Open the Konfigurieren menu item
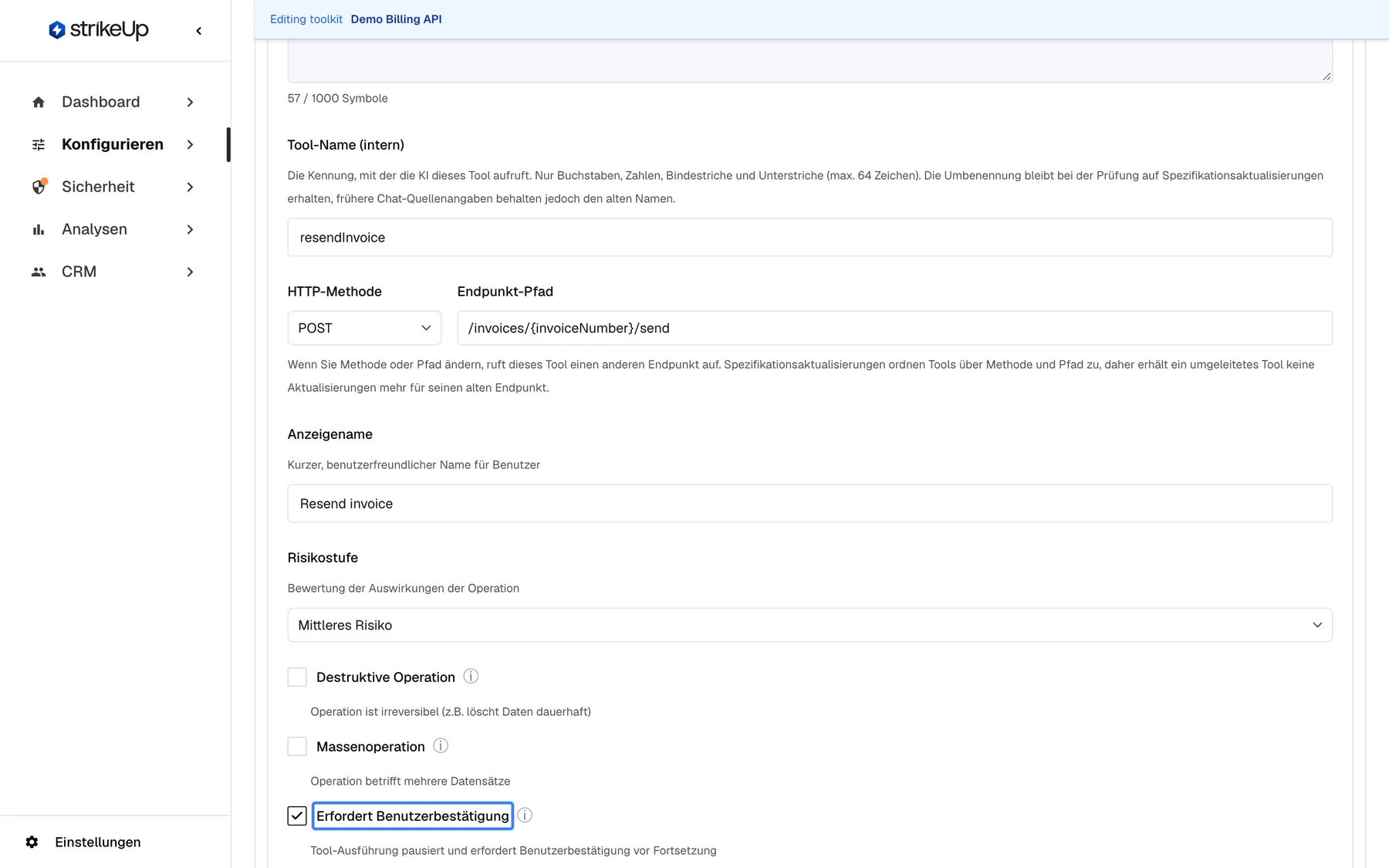Image resolution: width=1389 pixels, height=868 pixels. click(x=113, y=144)
